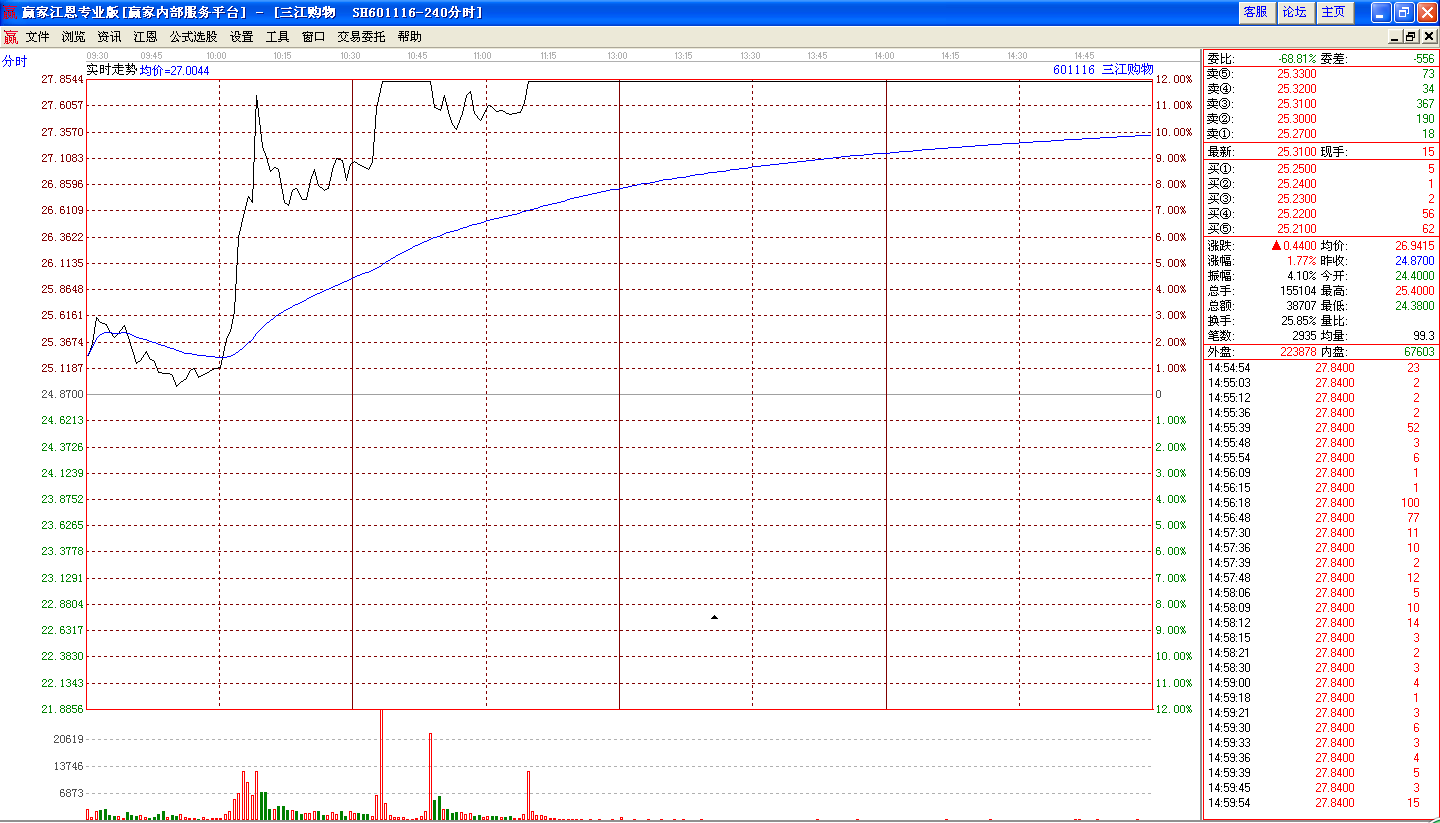The image size is (1440, 823).
Task: Click the 24.8700 baseline price on left axis
Action: click(62, 394)
